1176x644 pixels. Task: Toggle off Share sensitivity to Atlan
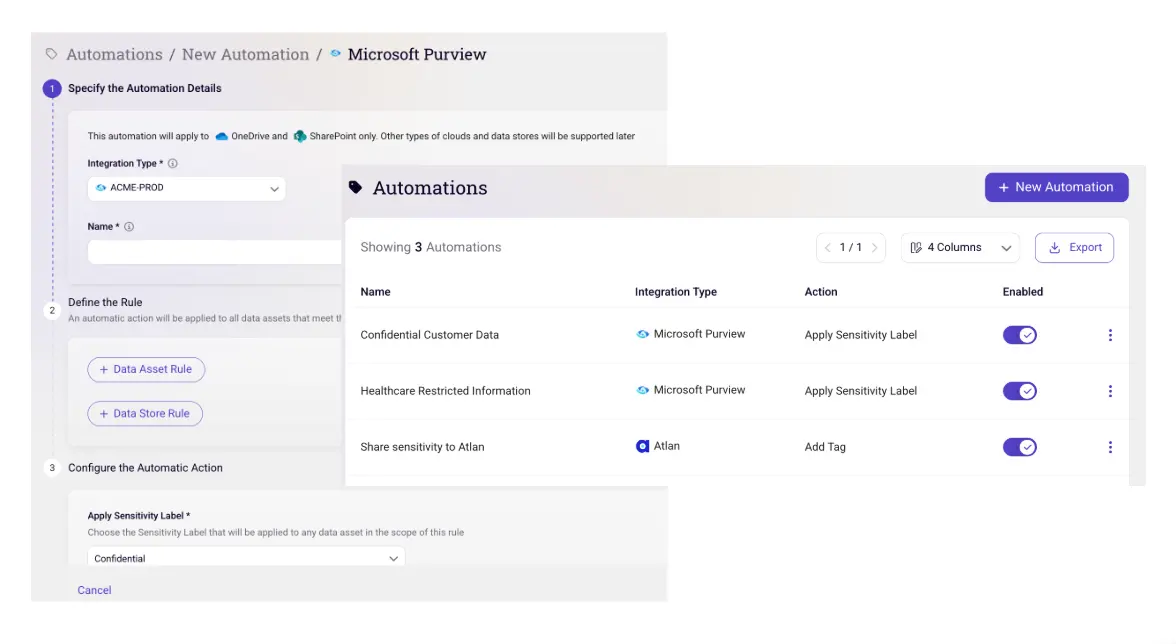[x=1020, y=448]
